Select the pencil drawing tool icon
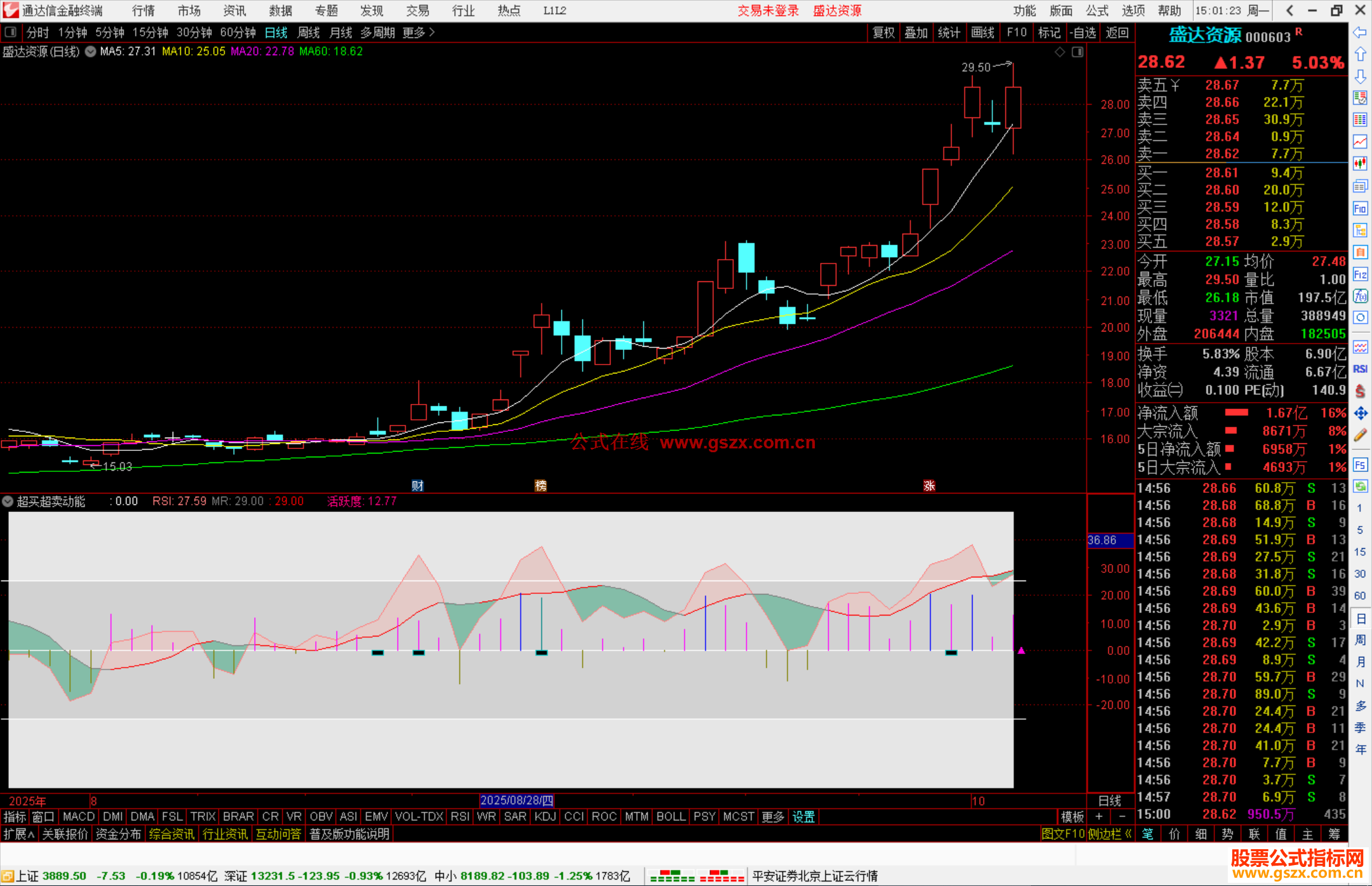 tap(1360, 436)
